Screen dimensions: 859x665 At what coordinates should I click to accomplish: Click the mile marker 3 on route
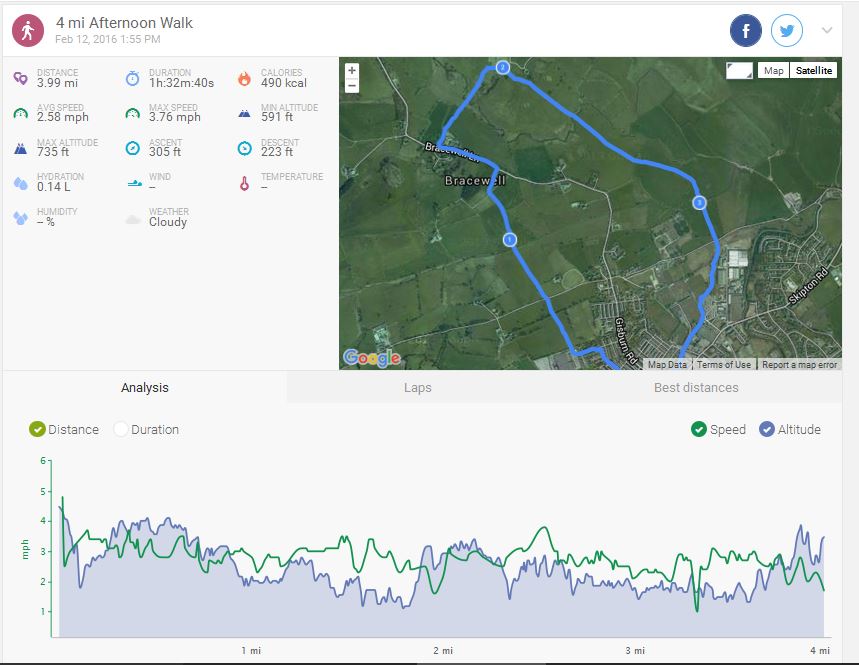[699, 203]
